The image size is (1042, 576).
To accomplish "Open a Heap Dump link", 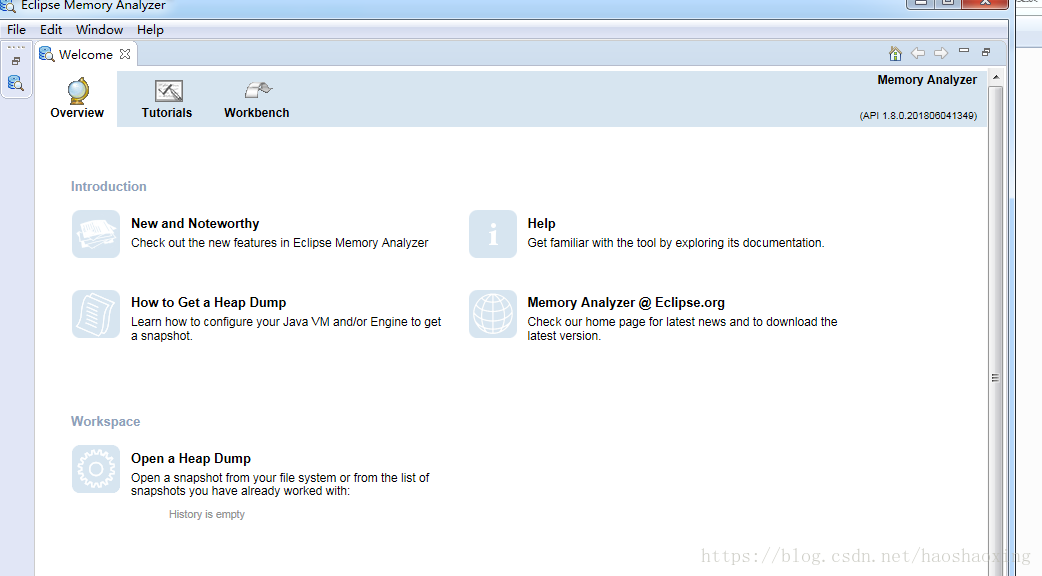I will [x=191, y=458].
